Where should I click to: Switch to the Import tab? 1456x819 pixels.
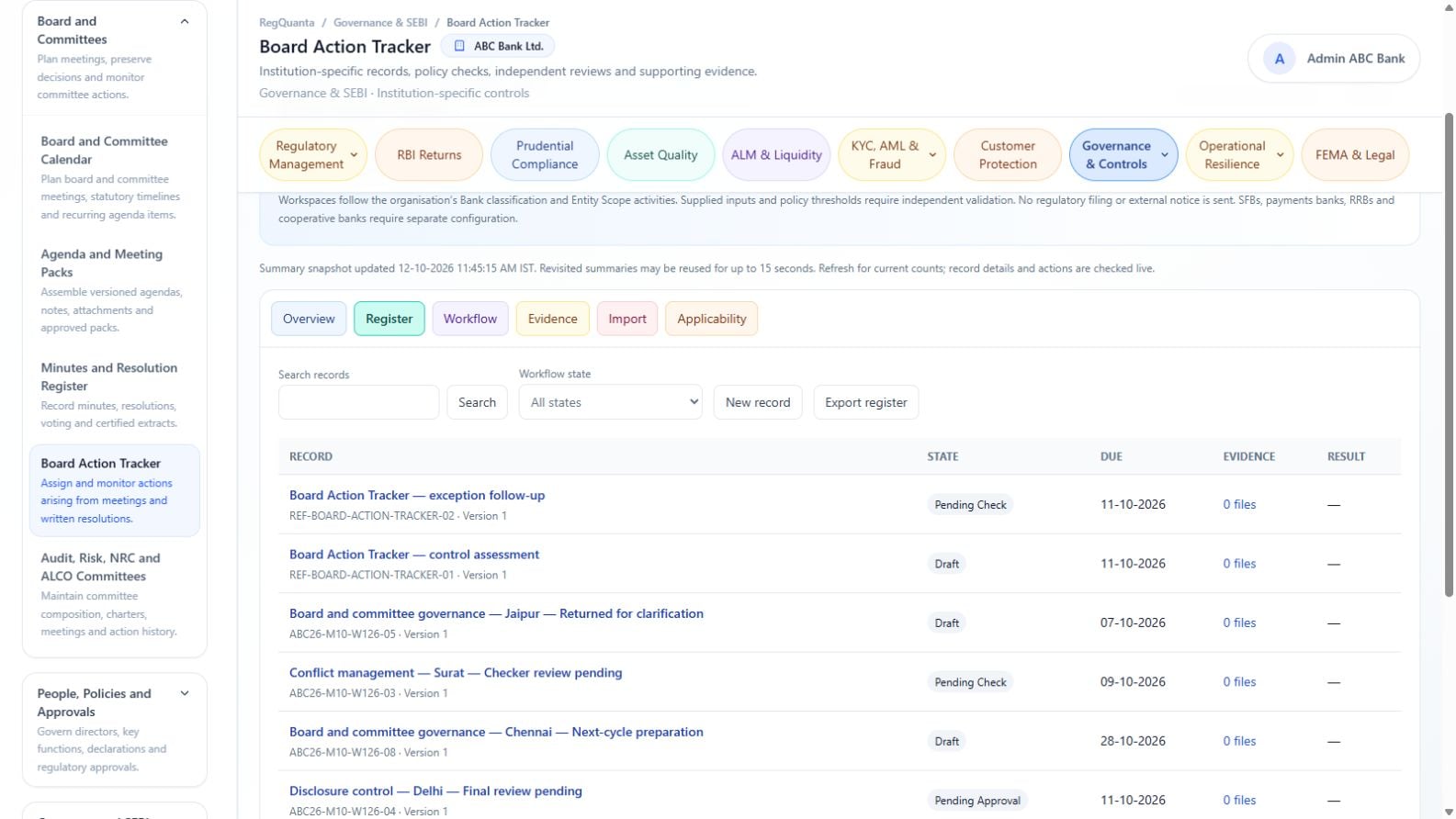click(x=627, y=319)
